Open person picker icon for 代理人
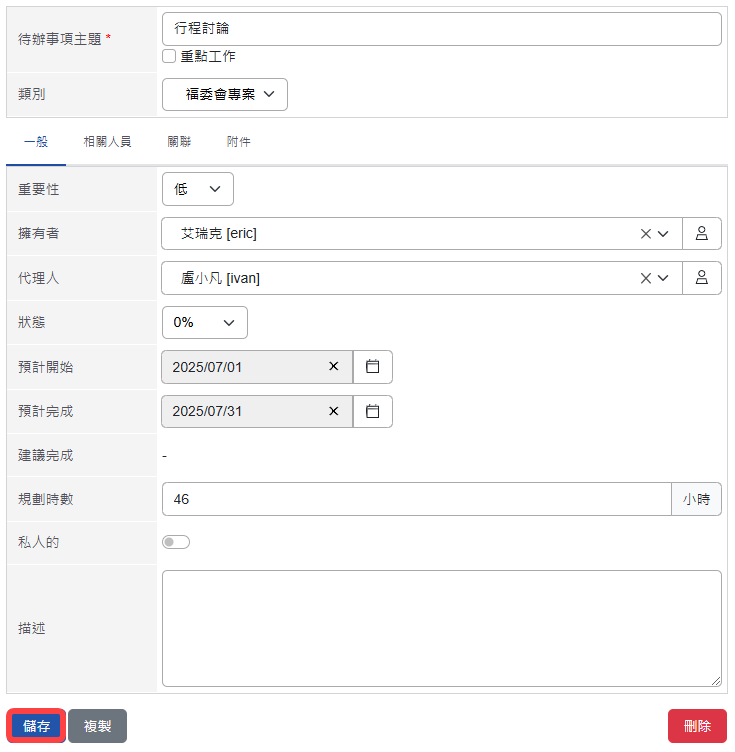The image size is (735, 752). tap(701, 278)
